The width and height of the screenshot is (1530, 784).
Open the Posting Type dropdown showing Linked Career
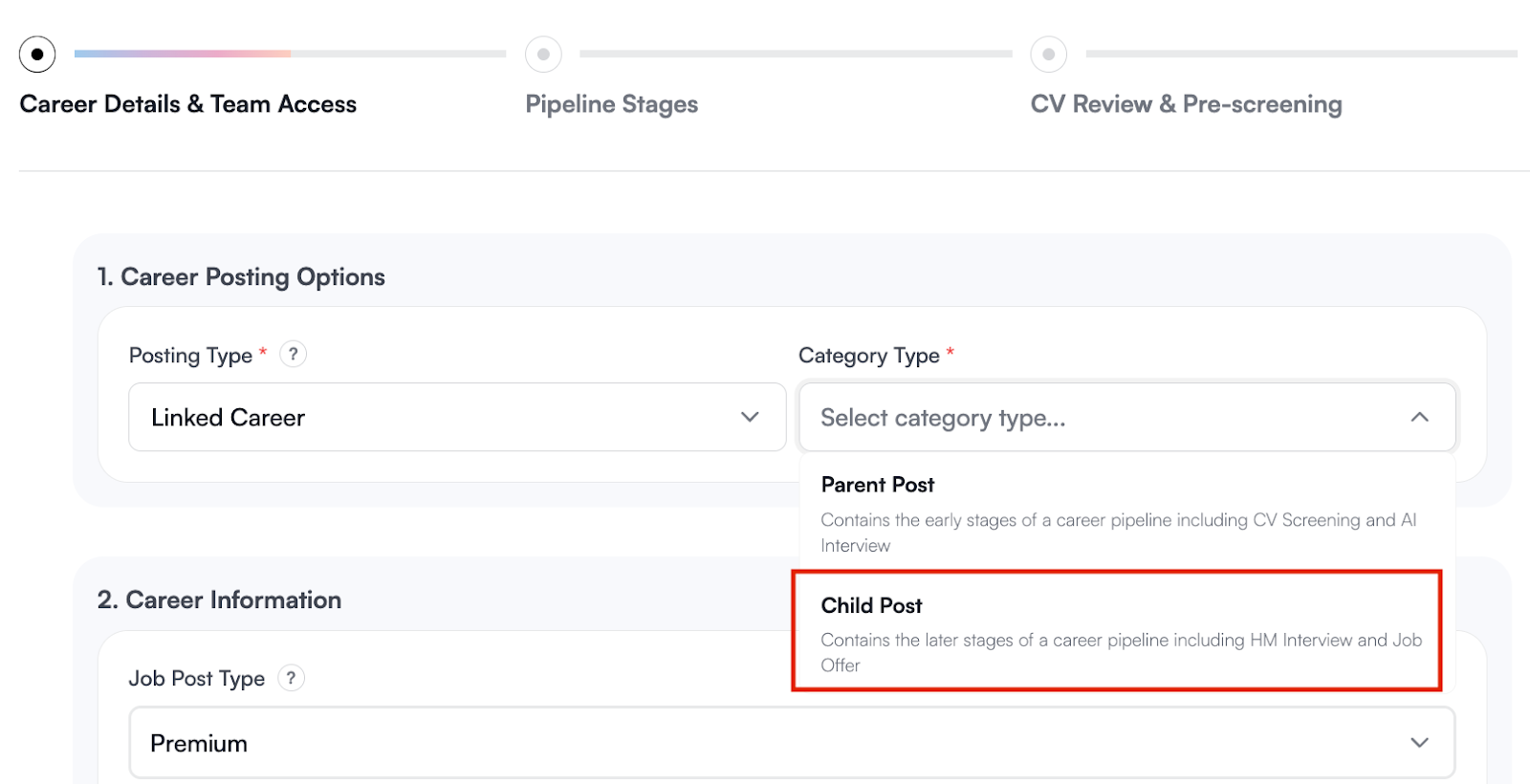456,417
